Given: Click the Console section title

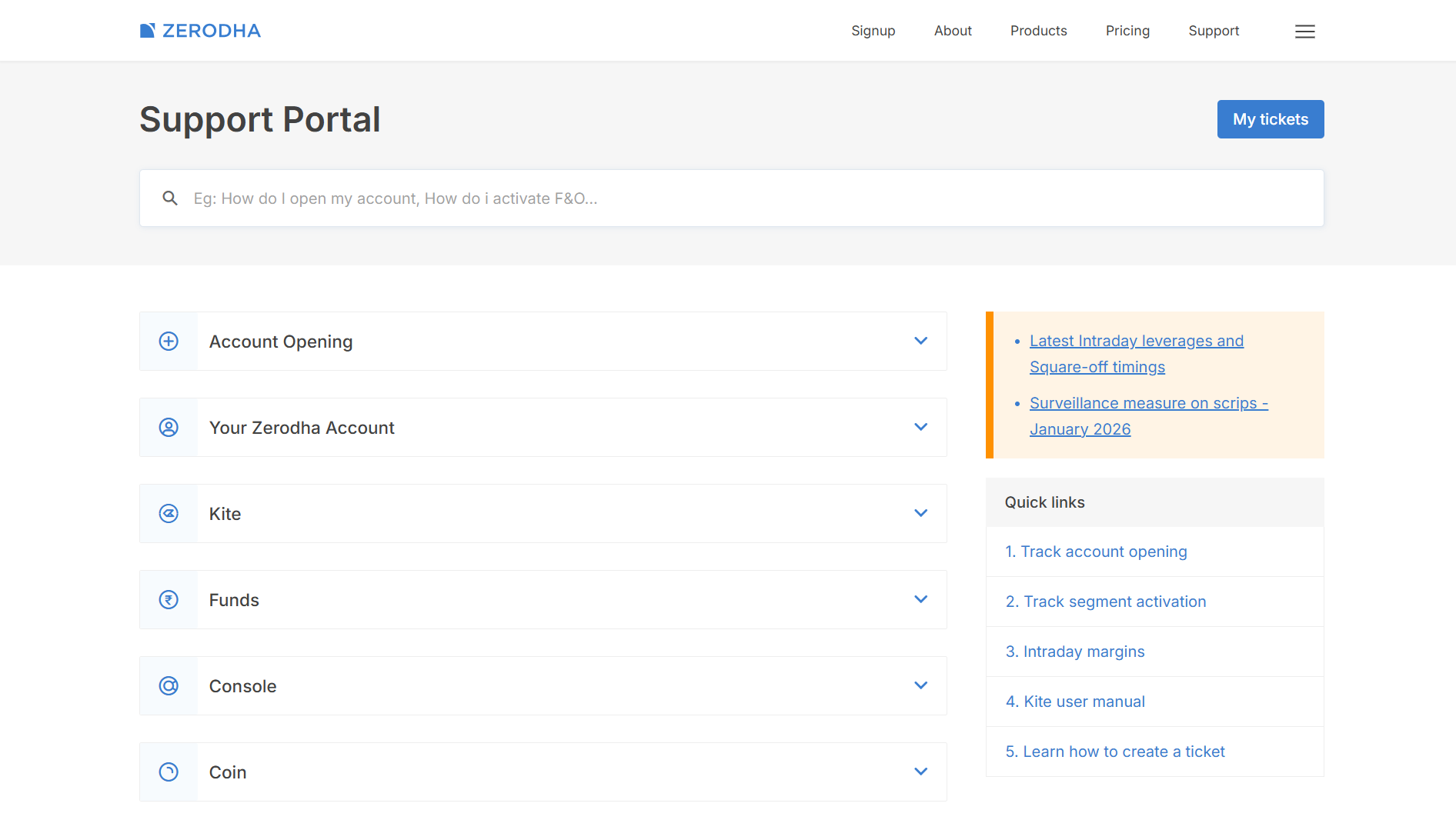Looking at the screenshot, I should pos(242,686).
